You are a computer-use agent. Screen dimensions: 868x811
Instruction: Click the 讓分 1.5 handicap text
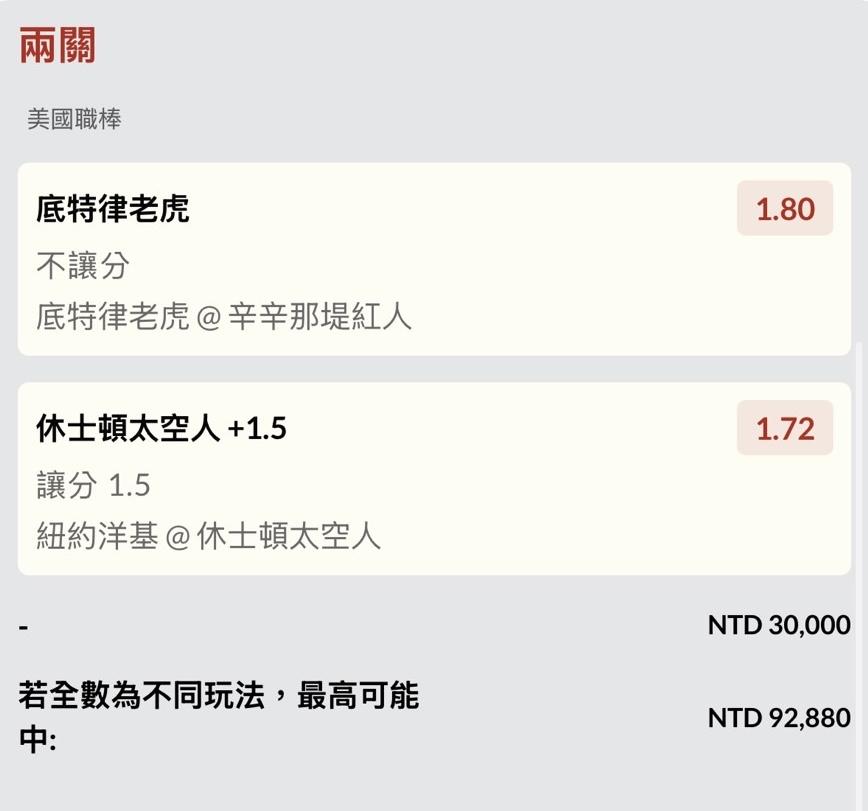93,485
